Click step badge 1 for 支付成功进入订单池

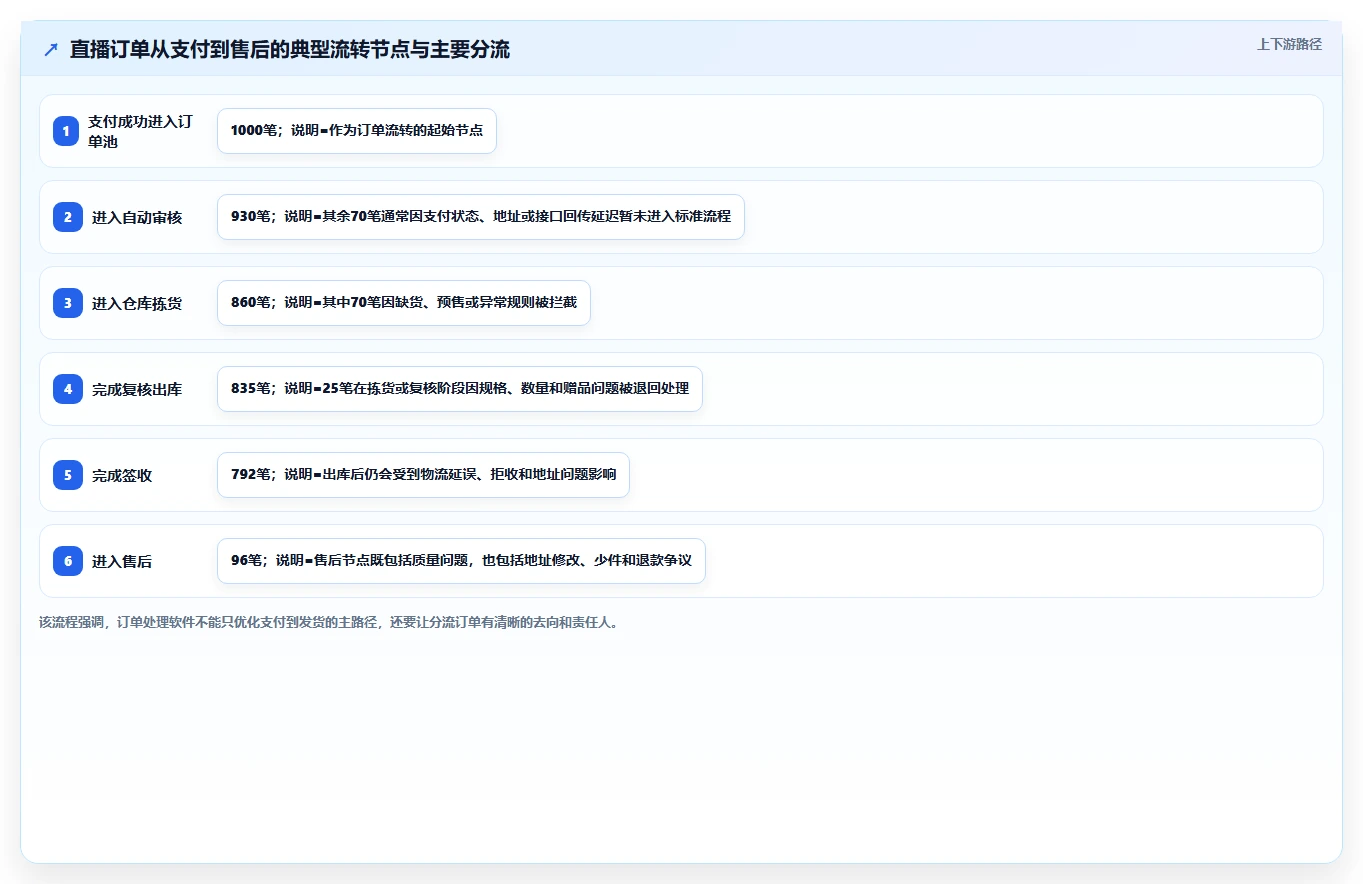pos(66,131)
